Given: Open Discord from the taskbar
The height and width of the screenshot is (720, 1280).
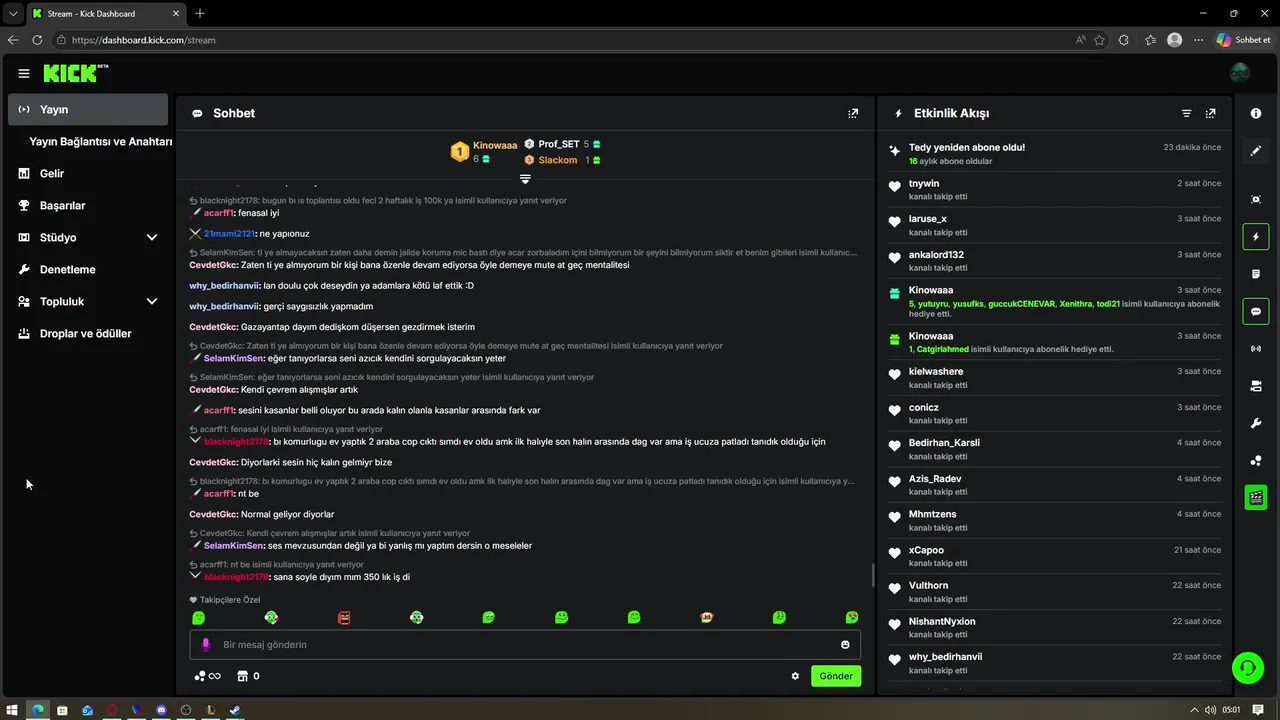Looking at the screenshot, I should click(161, 710).
